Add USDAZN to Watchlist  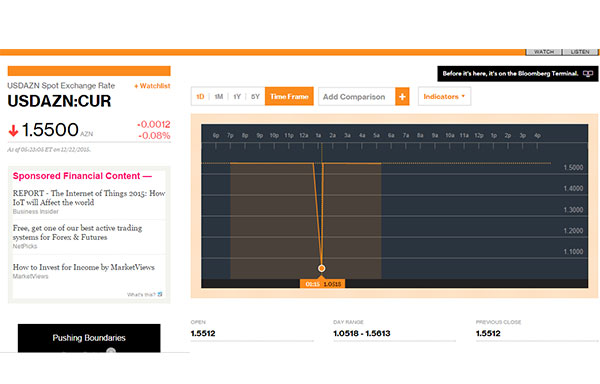coord(152,86)
